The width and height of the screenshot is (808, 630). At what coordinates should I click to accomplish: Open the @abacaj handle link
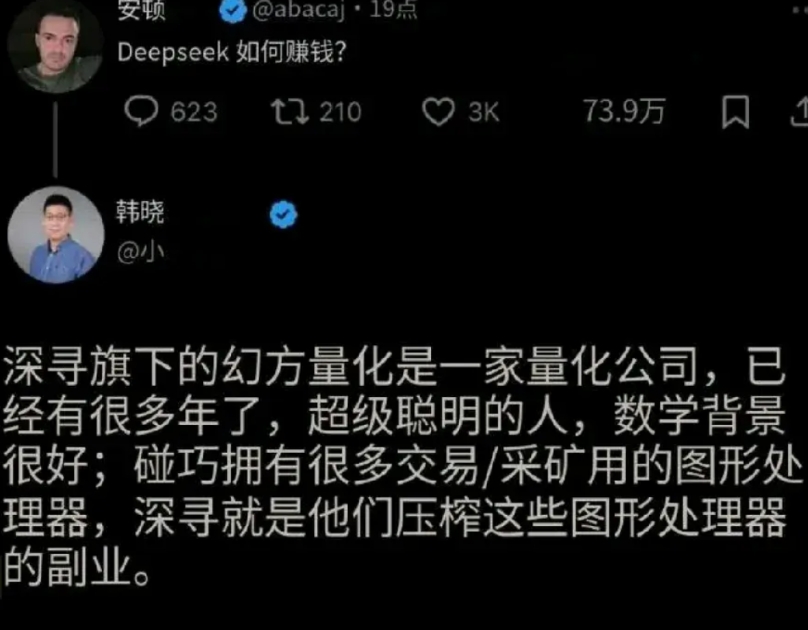[298, 10]
